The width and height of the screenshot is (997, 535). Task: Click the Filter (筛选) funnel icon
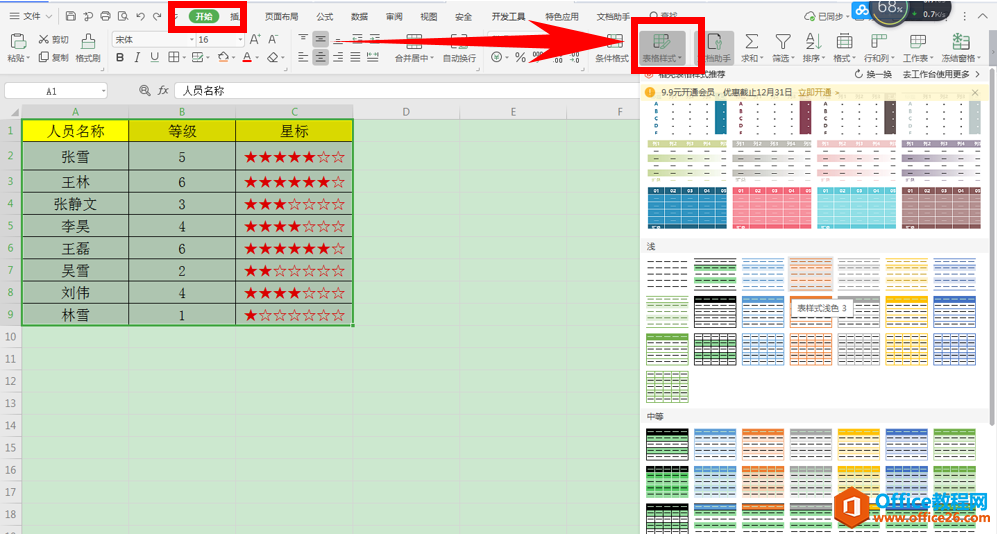783,42
